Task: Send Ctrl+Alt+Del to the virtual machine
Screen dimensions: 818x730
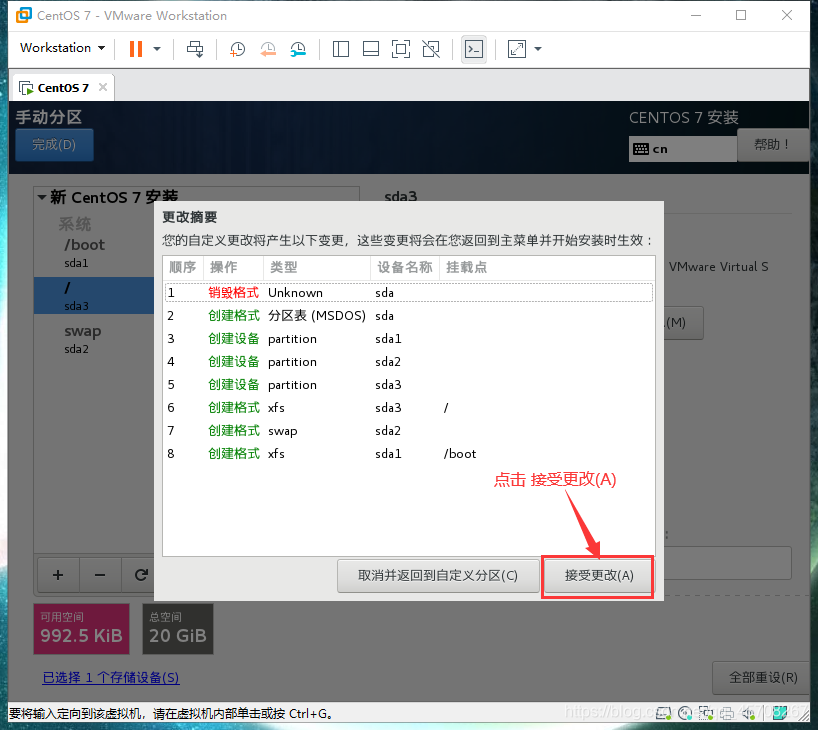Action: point(196,49)
